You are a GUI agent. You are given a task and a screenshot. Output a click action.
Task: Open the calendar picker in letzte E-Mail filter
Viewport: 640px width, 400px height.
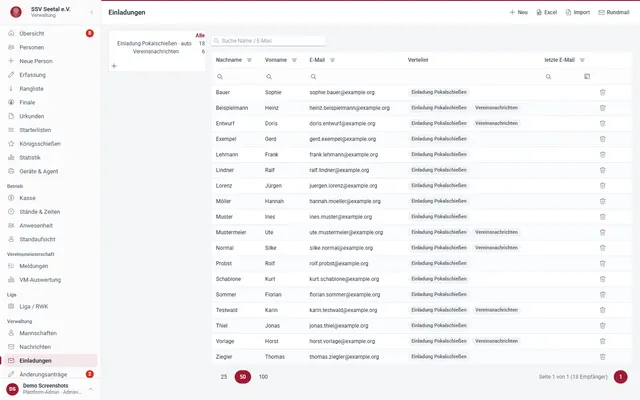(587, 76)
